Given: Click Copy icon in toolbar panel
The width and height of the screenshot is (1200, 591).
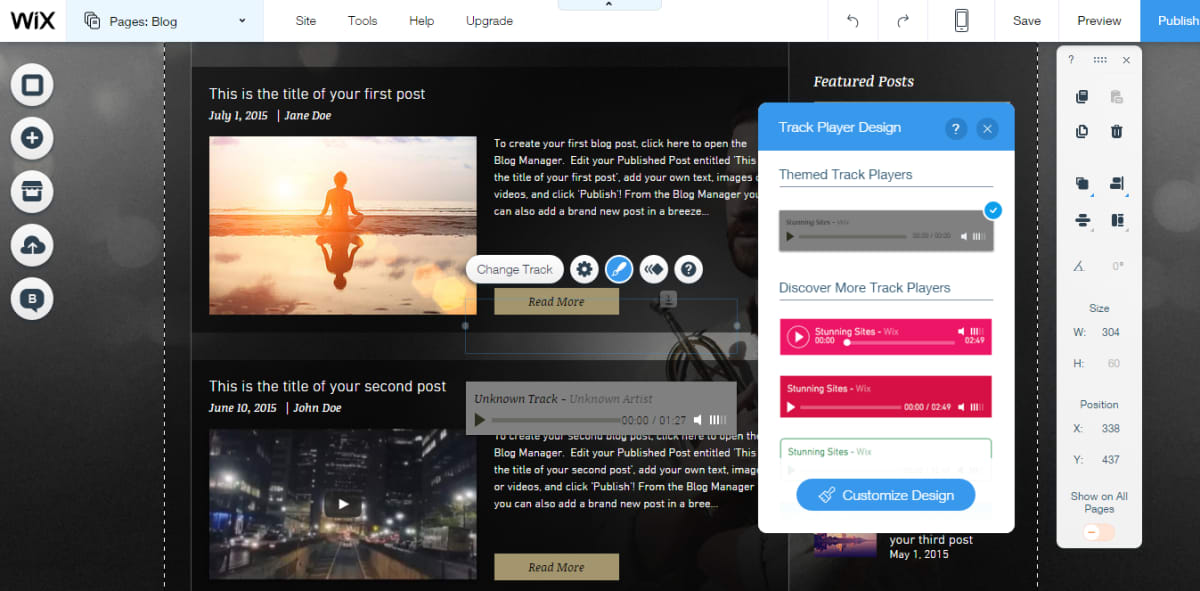Looking at the screenshot, I should point(1081,97).
